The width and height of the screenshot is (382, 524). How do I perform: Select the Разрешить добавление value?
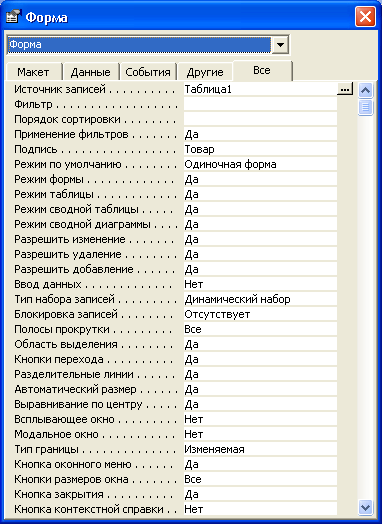pos(260,269)
